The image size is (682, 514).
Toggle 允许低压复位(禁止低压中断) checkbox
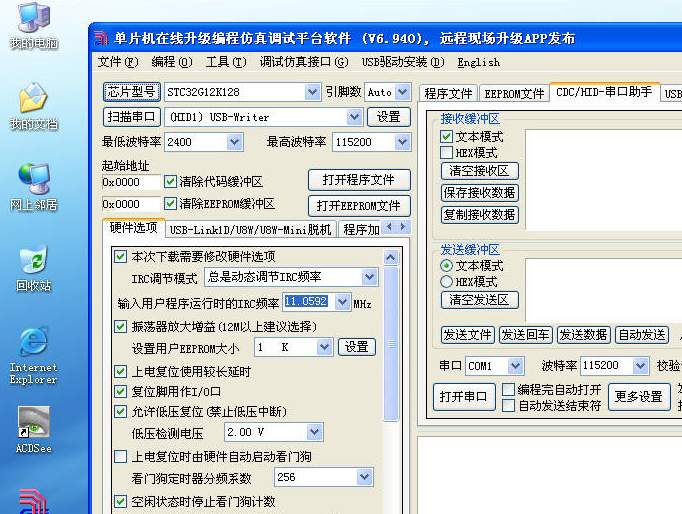(120, 411)
